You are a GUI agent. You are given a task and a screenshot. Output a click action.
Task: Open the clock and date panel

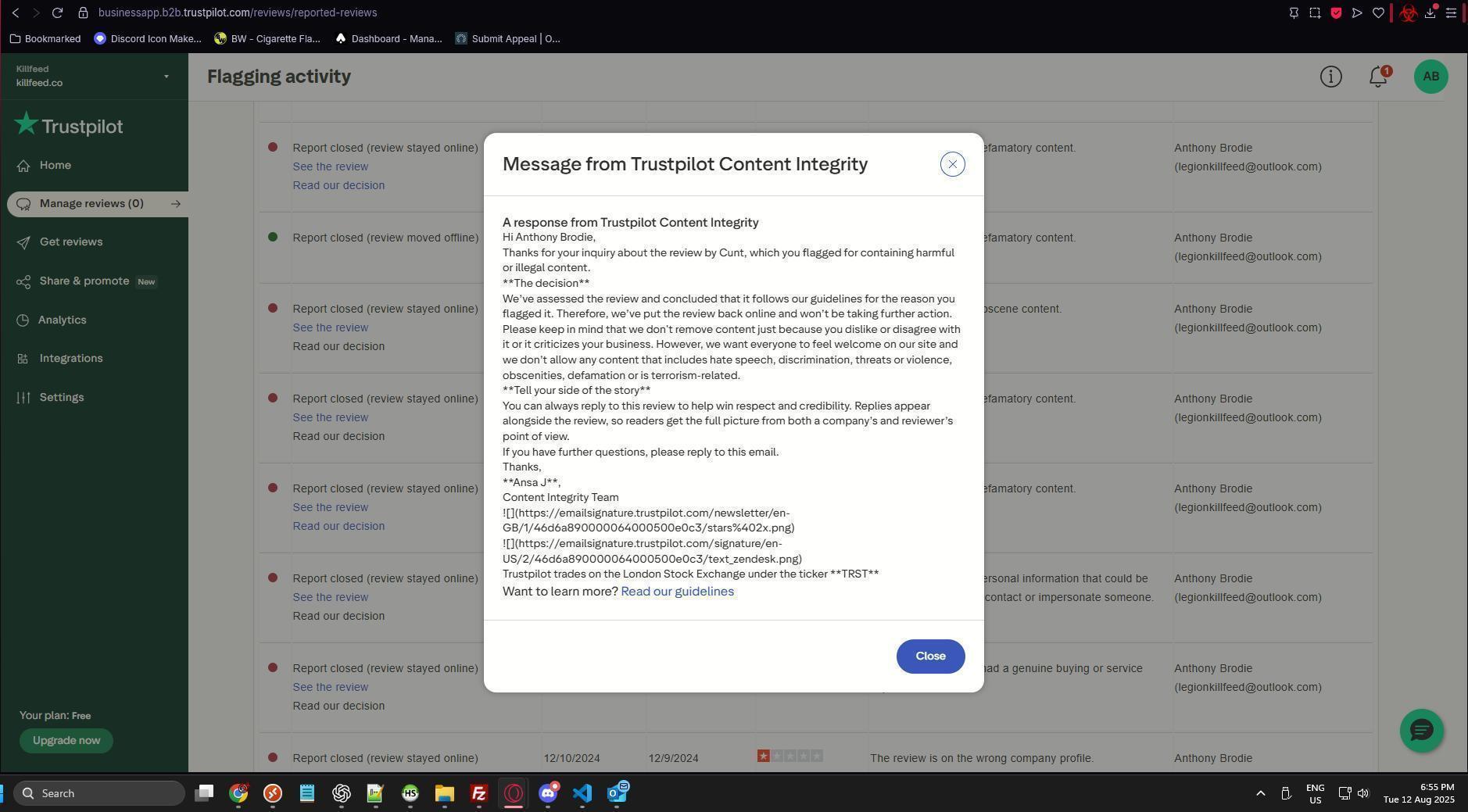1418,793
